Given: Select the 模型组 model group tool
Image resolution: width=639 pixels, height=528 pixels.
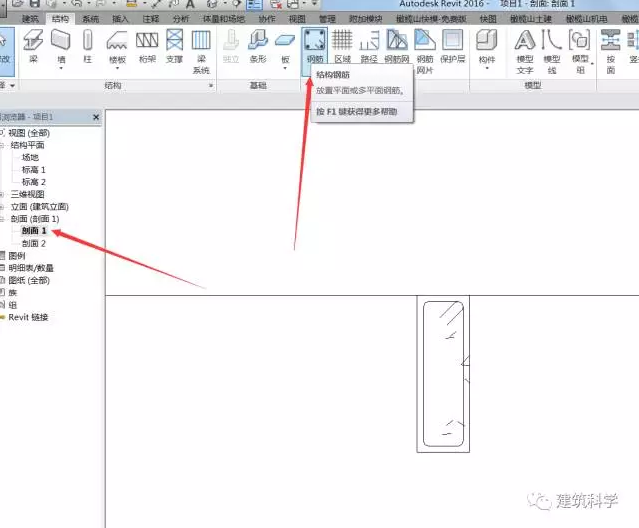Looking at the screenshot, I should point(580,52).
